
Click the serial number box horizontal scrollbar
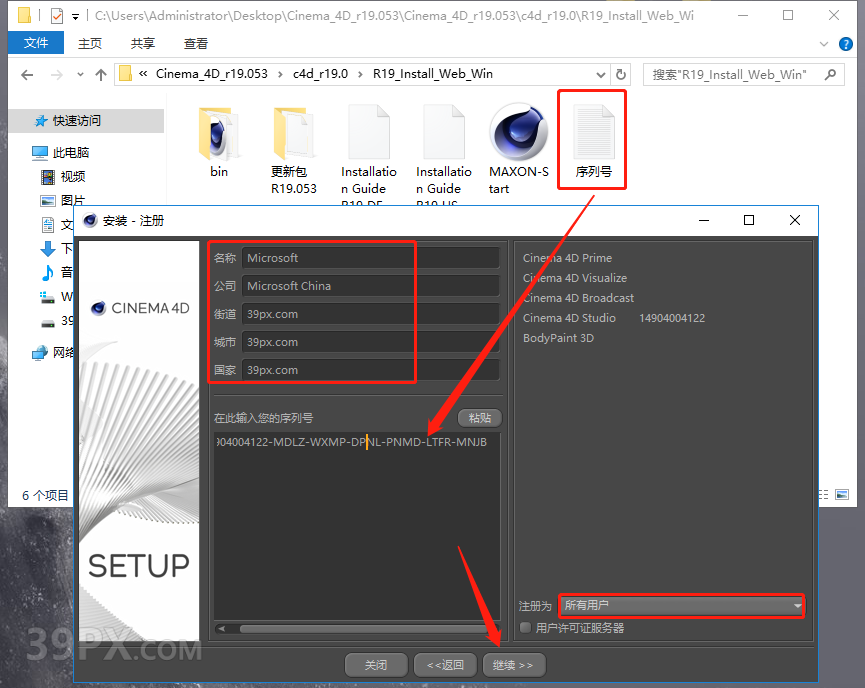pos(340,629)
